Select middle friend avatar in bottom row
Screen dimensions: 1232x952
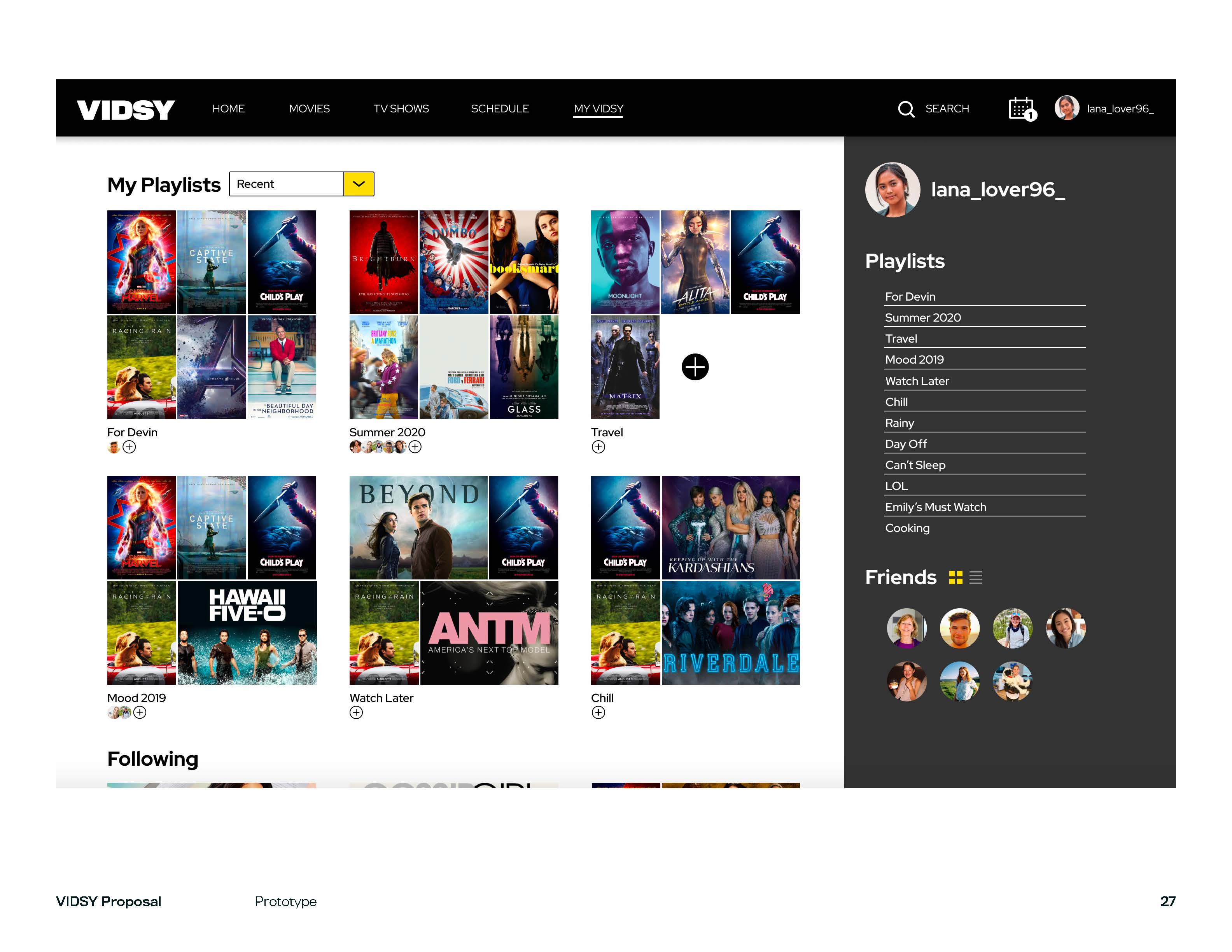click(959, 681)
